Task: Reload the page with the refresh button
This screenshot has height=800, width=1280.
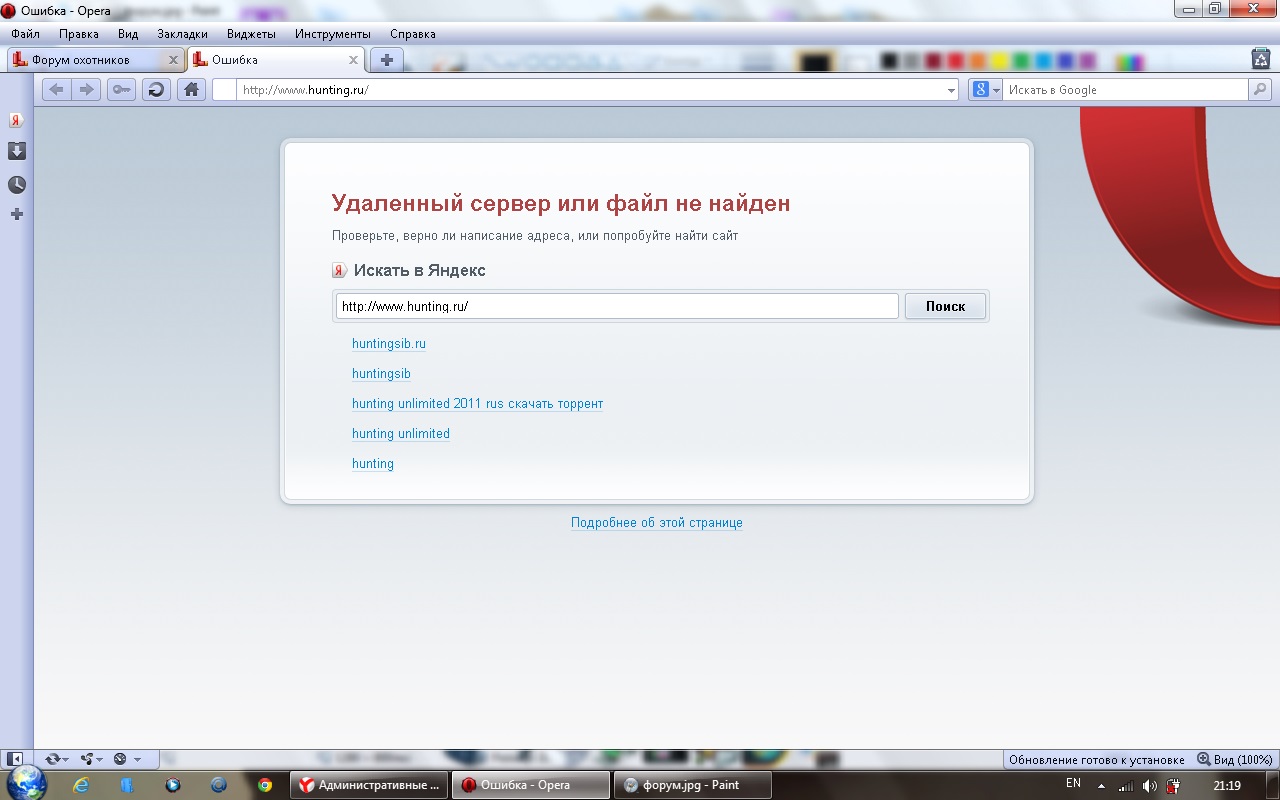Action: pos(156,90)
